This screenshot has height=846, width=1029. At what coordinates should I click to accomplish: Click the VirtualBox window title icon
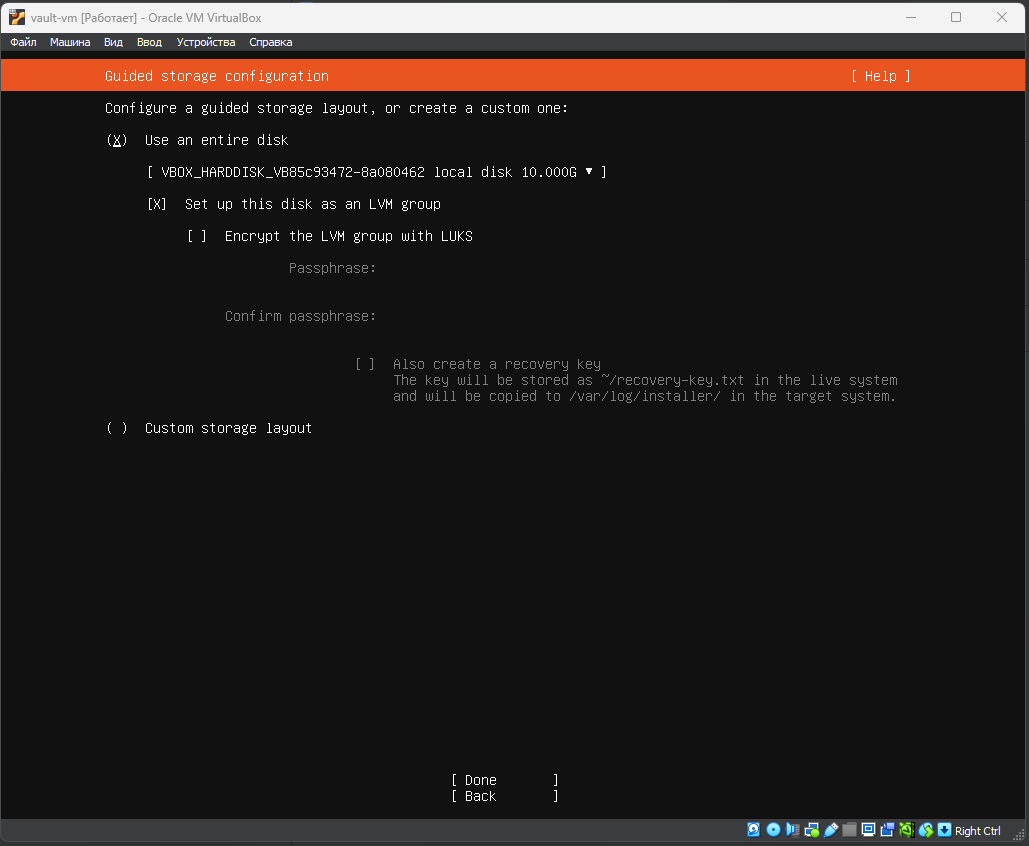pyautogui.click(x=17, y=17)
